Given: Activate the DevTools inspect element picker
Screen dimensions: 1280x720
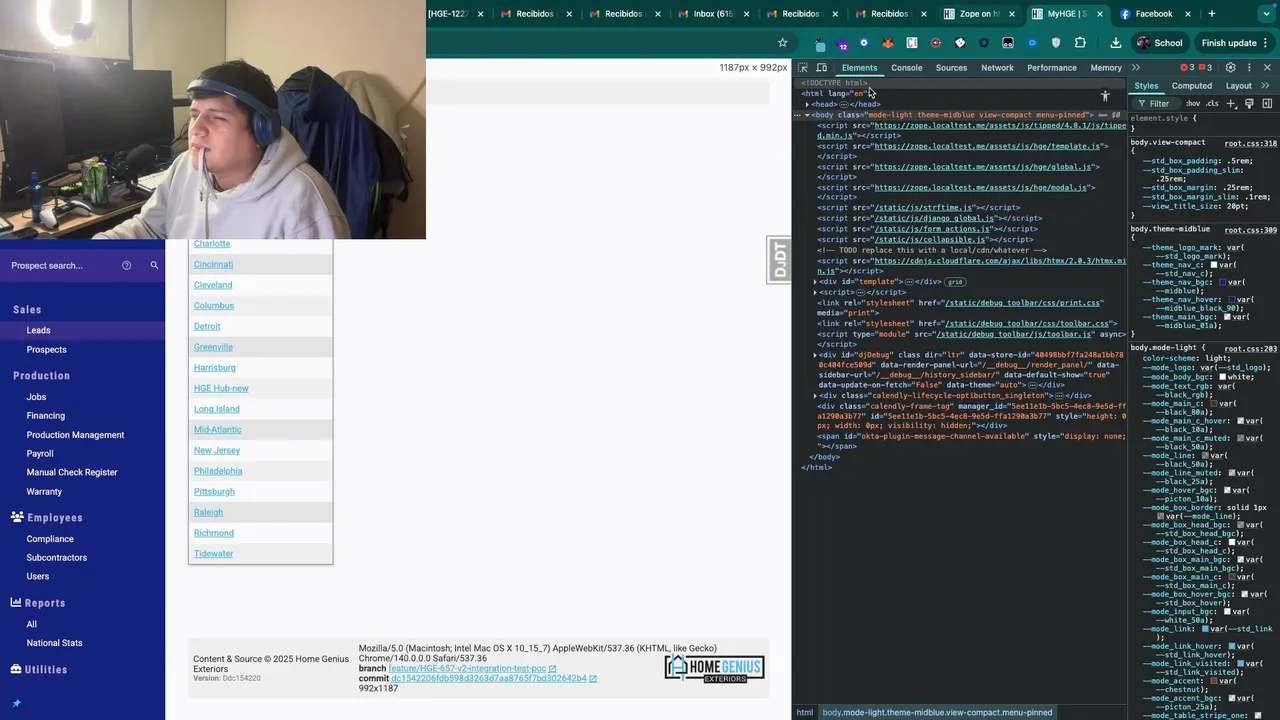Looking at the screenshot, I should (803, 68).
